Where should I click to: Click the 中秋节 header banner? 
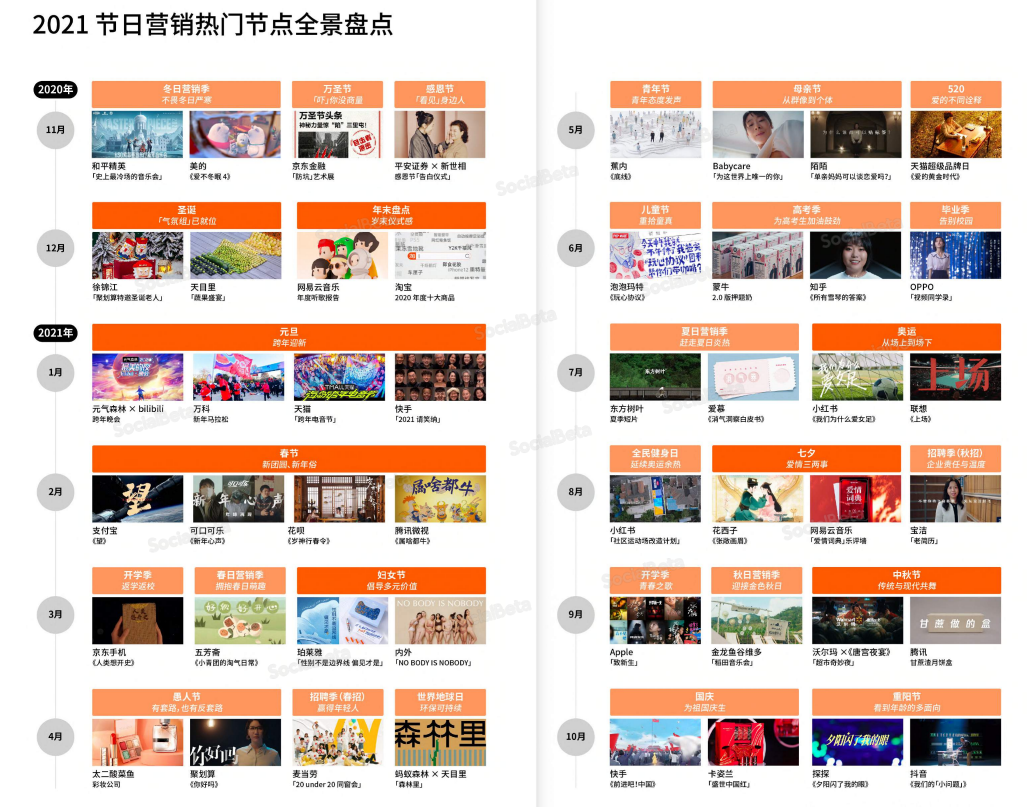906,580
